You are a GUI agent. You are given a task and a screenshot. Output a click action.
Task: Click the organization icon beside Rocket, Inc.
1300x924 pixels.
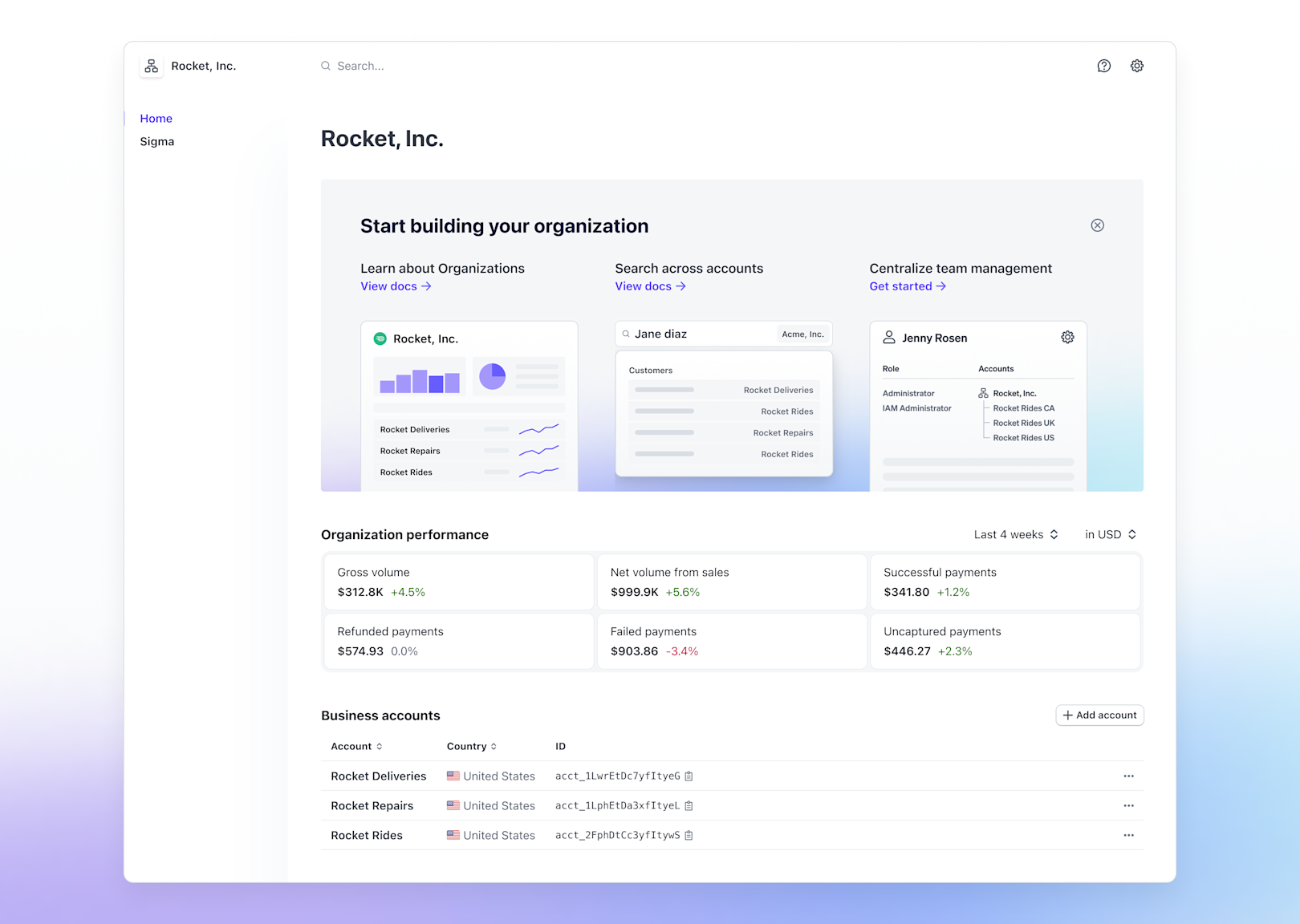tap(151, 66)
